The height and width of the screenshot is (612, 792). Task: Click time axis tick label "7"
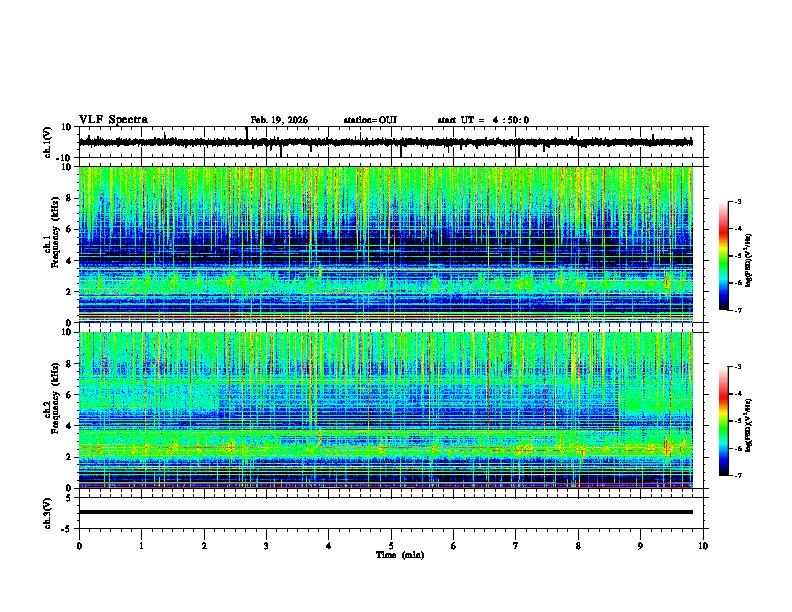516,546
